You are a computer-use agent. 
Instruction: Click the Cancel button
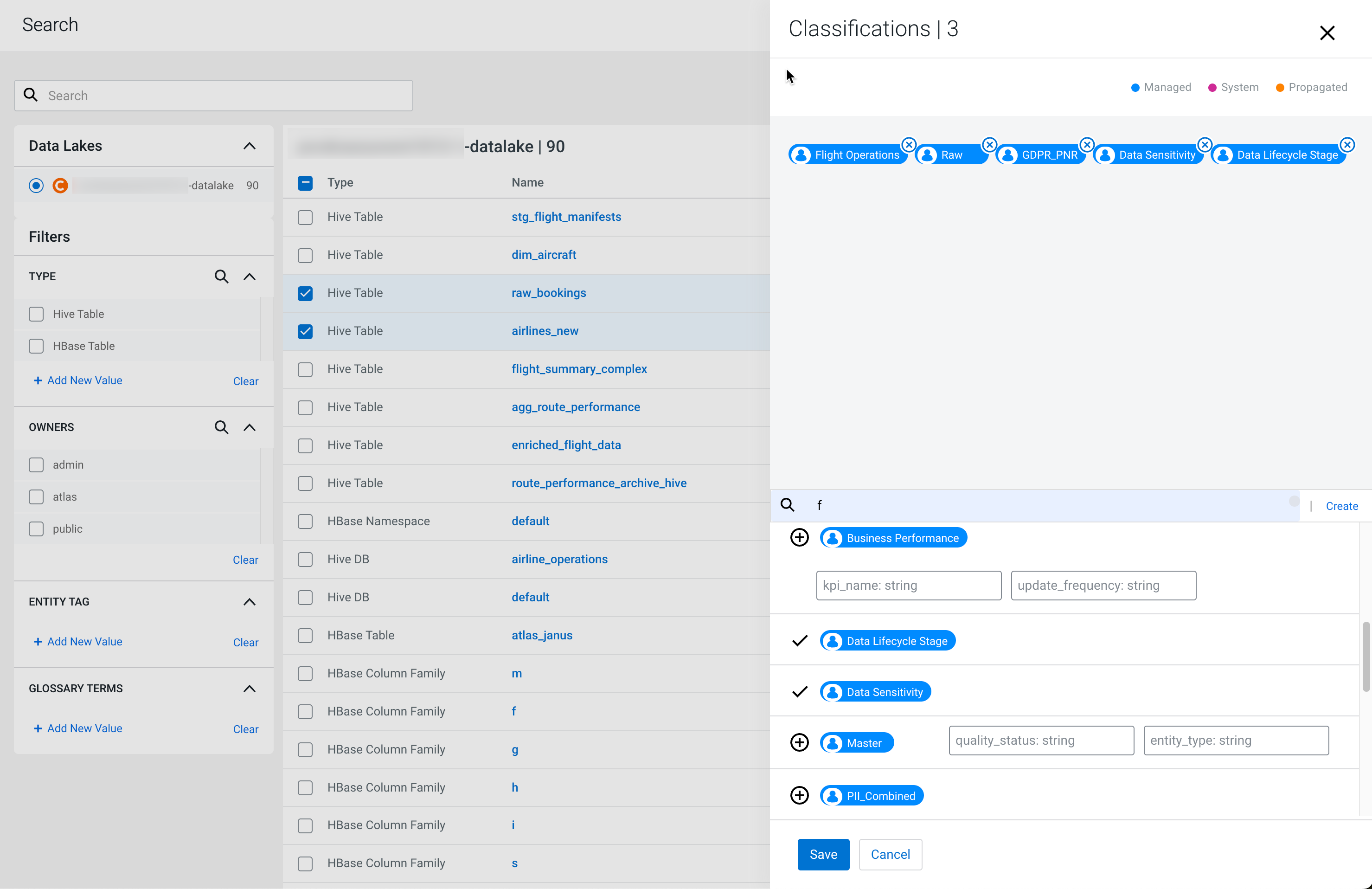click(x=890, y=854)
